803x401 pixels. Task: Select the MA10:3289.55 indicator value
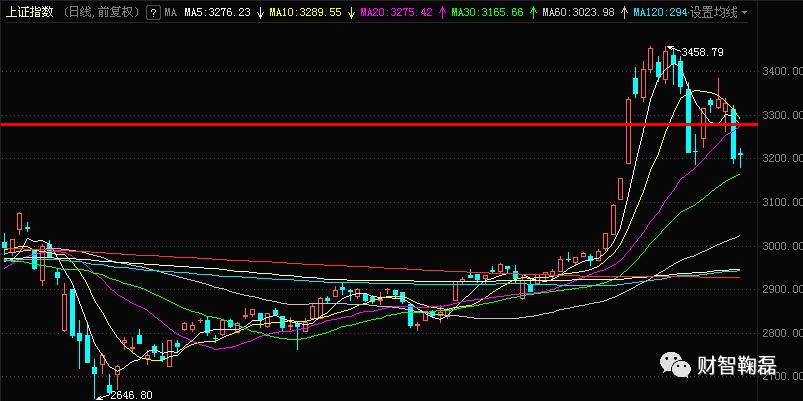pyautogui.click(x=307, y=13)
